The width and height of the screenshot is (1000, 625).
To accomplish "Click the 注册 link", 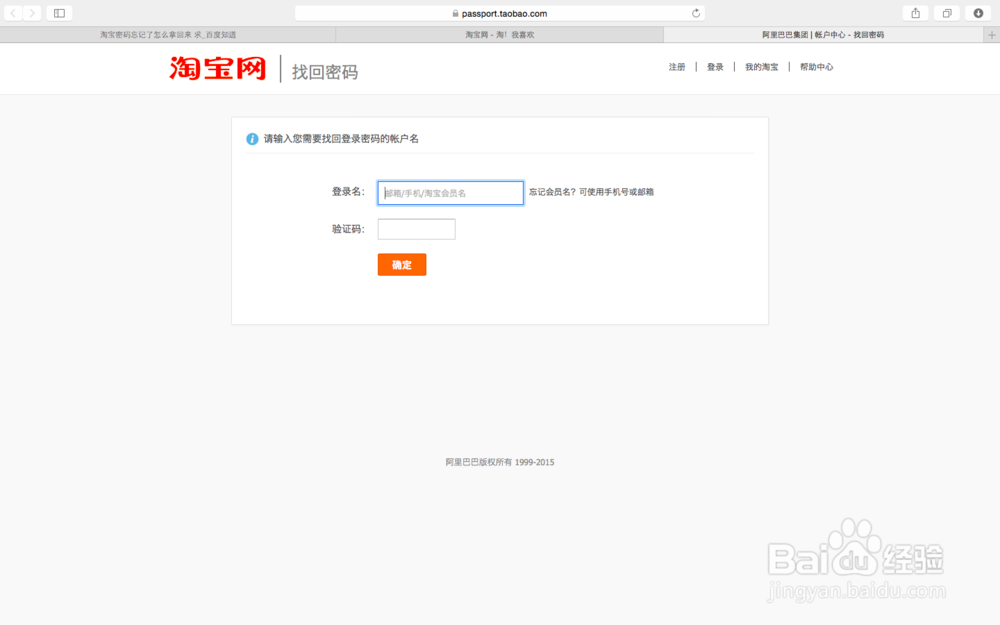I will tap(677, 66).
